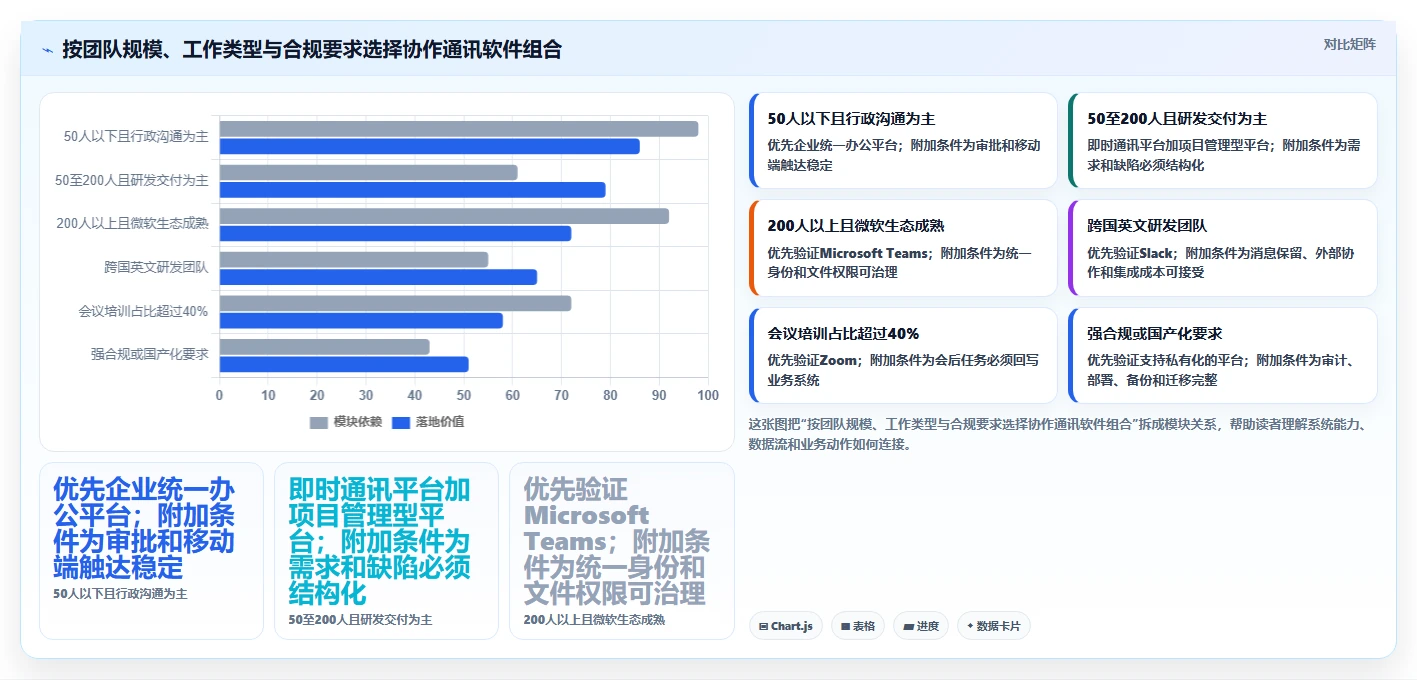The width and height of the screenshot is (1417, 680).
Task: Click the gray bar for 跨国英文研发团队
Action: coord(354,259)
